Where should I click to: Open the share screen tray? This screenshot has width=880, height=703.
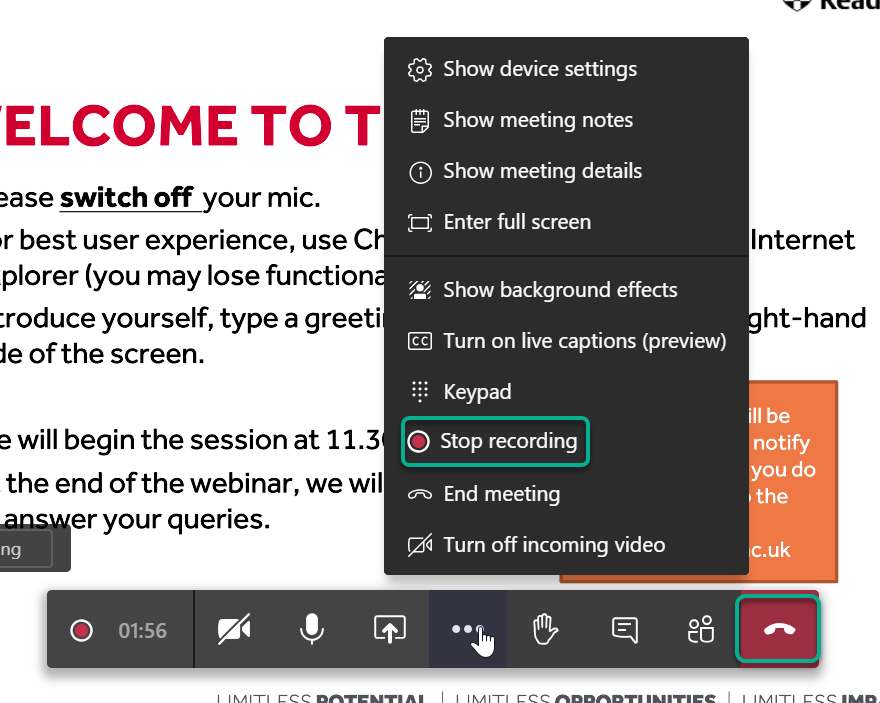(x=389, y=629)
